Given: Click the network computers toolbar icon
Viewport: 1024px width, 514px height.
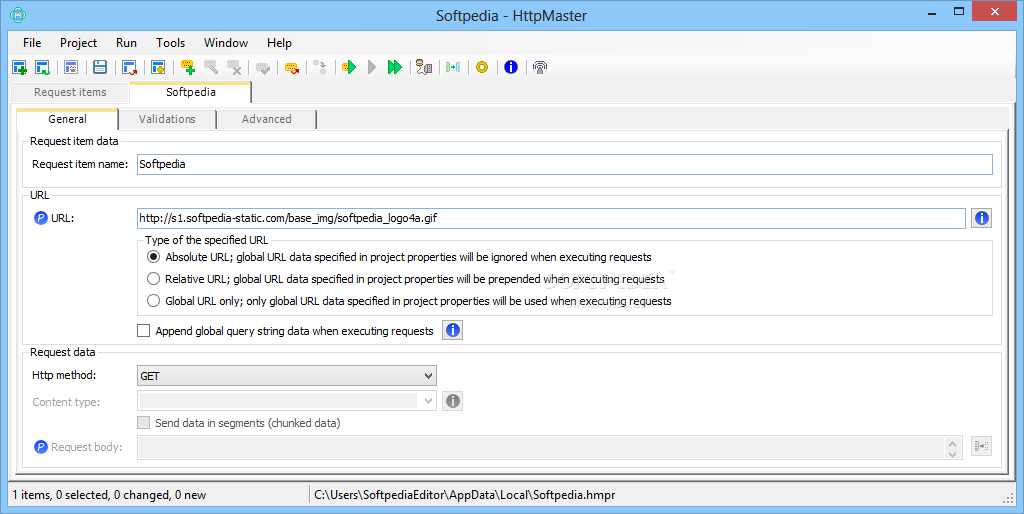Looking at the screenshot, I should click(x=424, y=67).
